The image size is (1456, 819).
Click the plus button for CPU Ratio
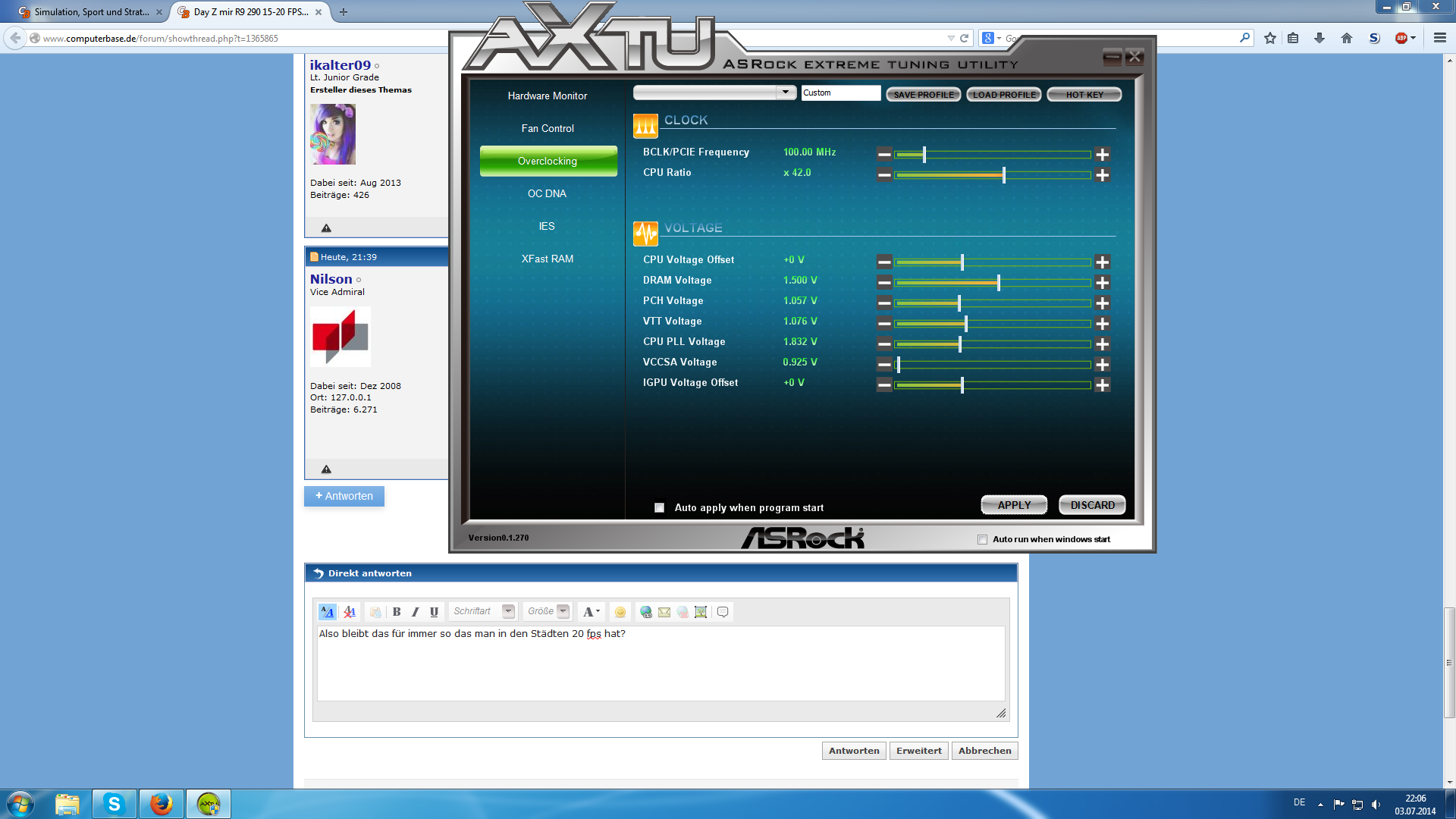[x=1102, y=175]
